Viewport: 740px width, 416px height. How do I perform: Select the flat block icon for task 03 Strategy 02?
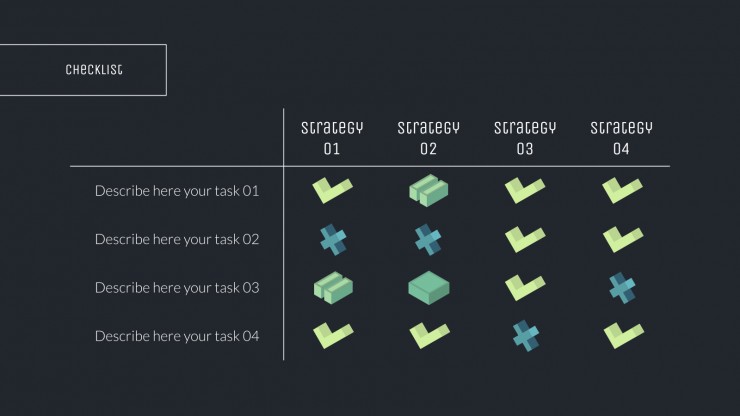(x=429, y=288)
